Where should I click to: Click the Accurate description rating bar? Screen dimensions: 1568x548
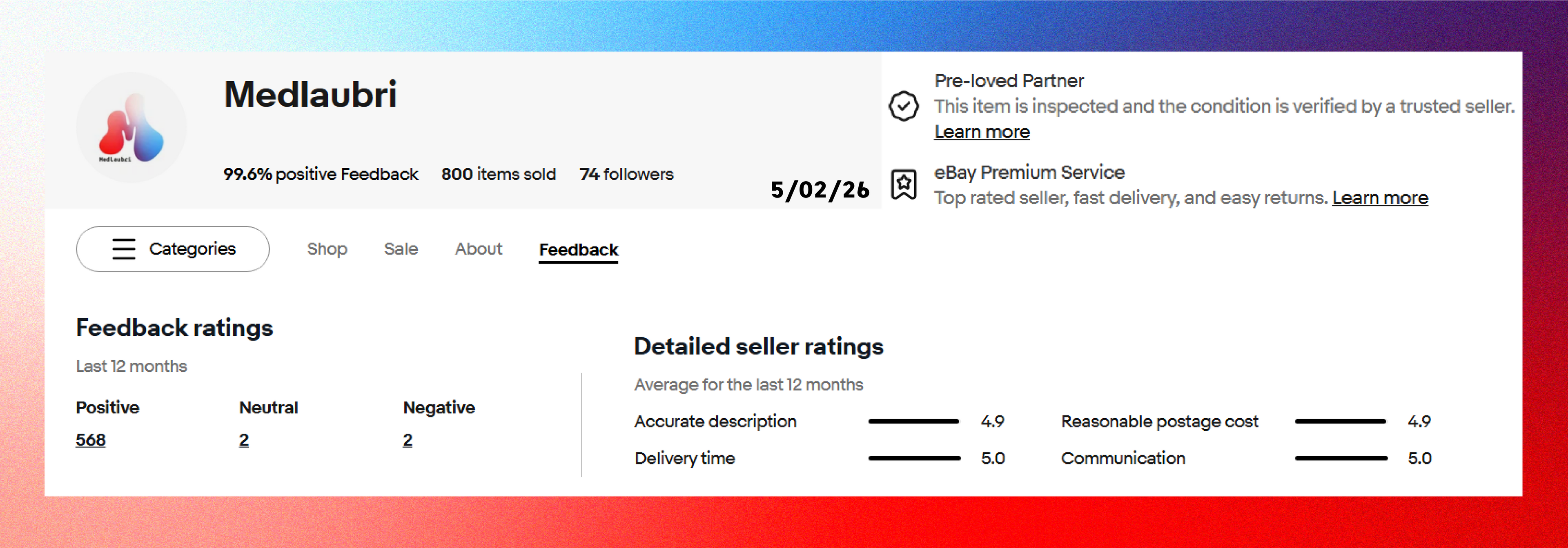click(x=914, y=422)
